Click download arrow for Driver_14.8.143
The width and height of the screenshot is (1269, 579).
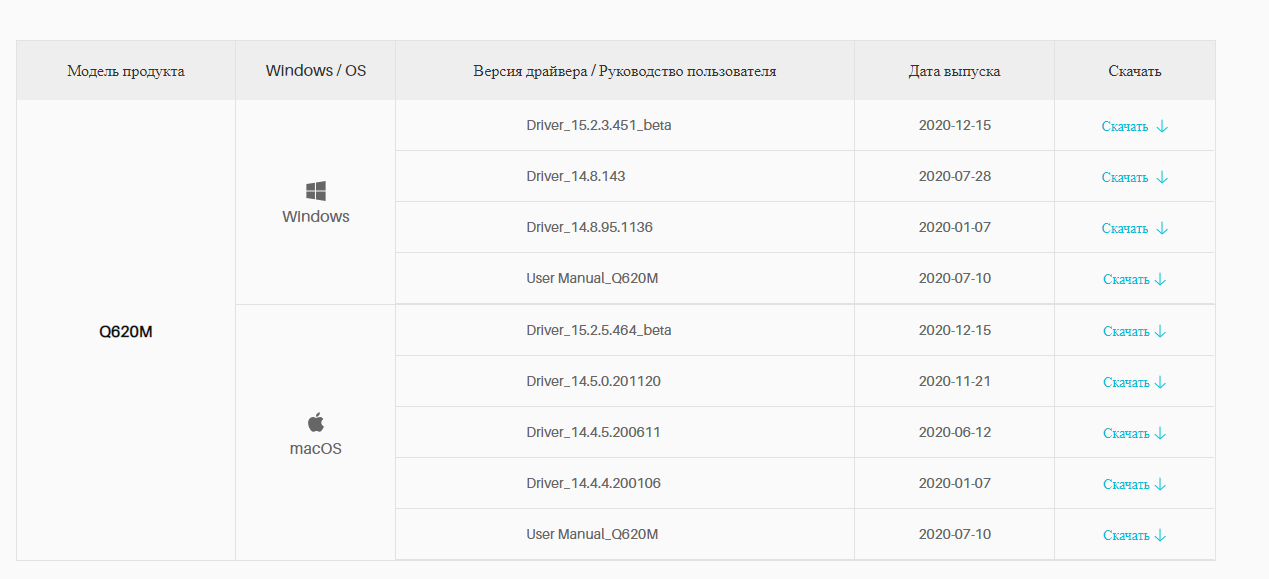coord(1161,178)
